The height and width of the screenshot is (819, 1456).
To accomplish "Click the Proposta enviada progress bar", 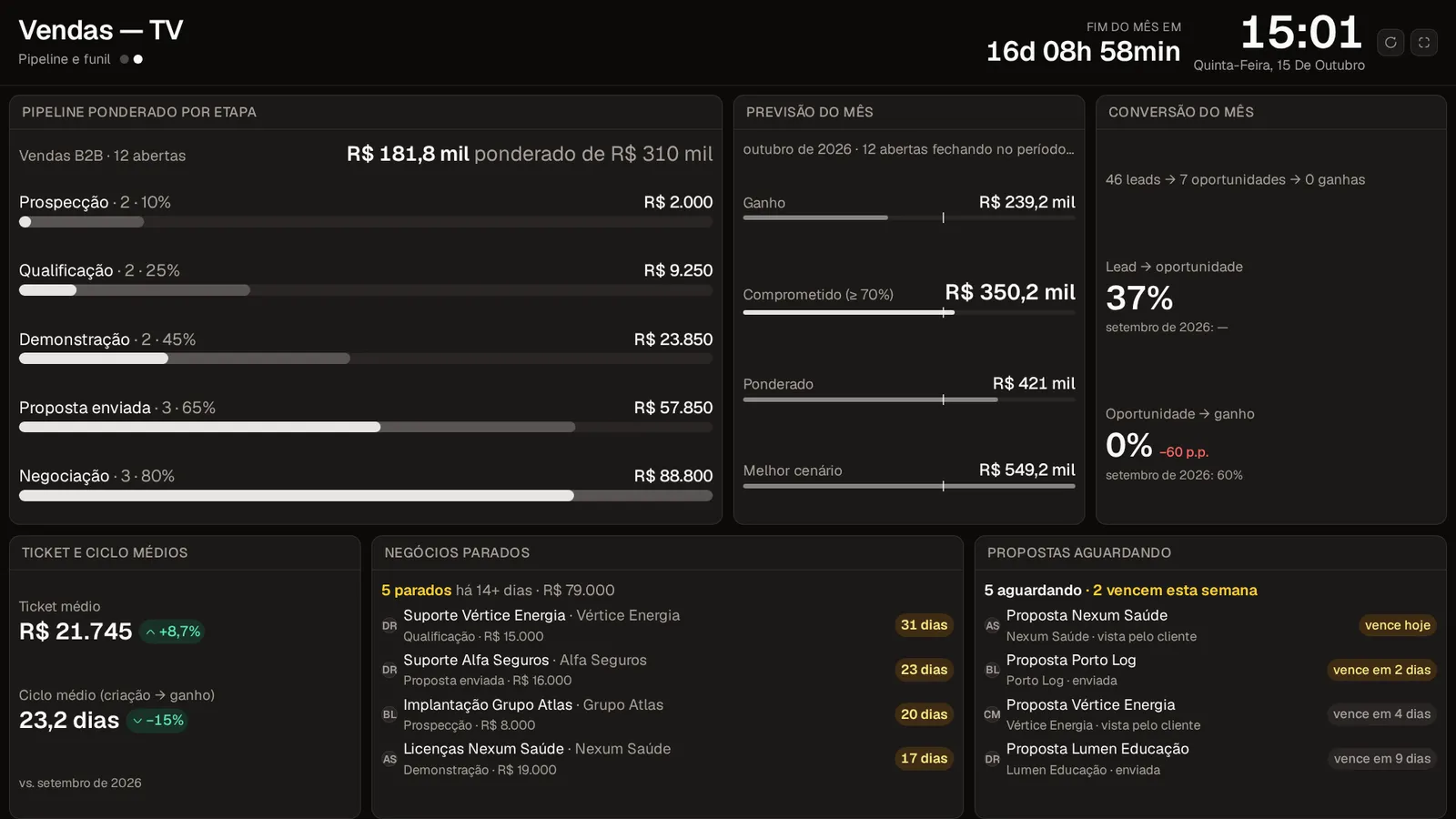I will pos(366,427).
